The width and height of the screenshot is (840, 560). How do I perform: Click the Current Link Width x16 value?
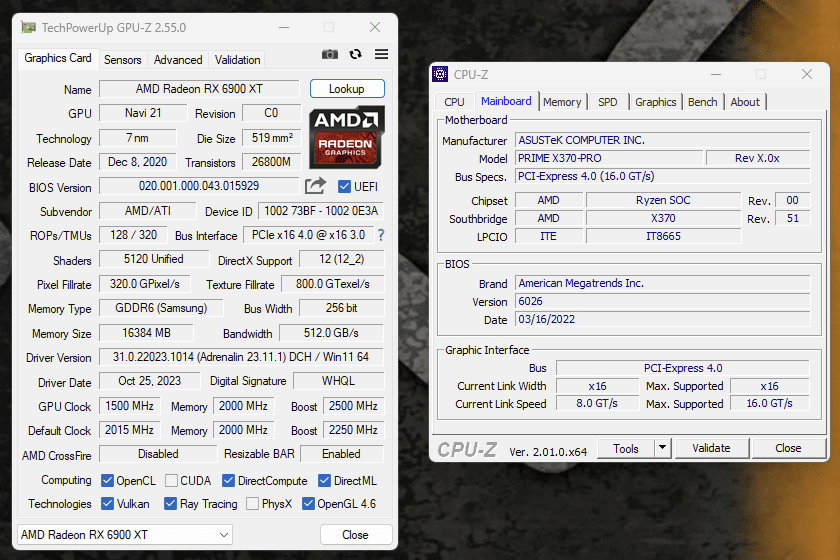point(597,386)
